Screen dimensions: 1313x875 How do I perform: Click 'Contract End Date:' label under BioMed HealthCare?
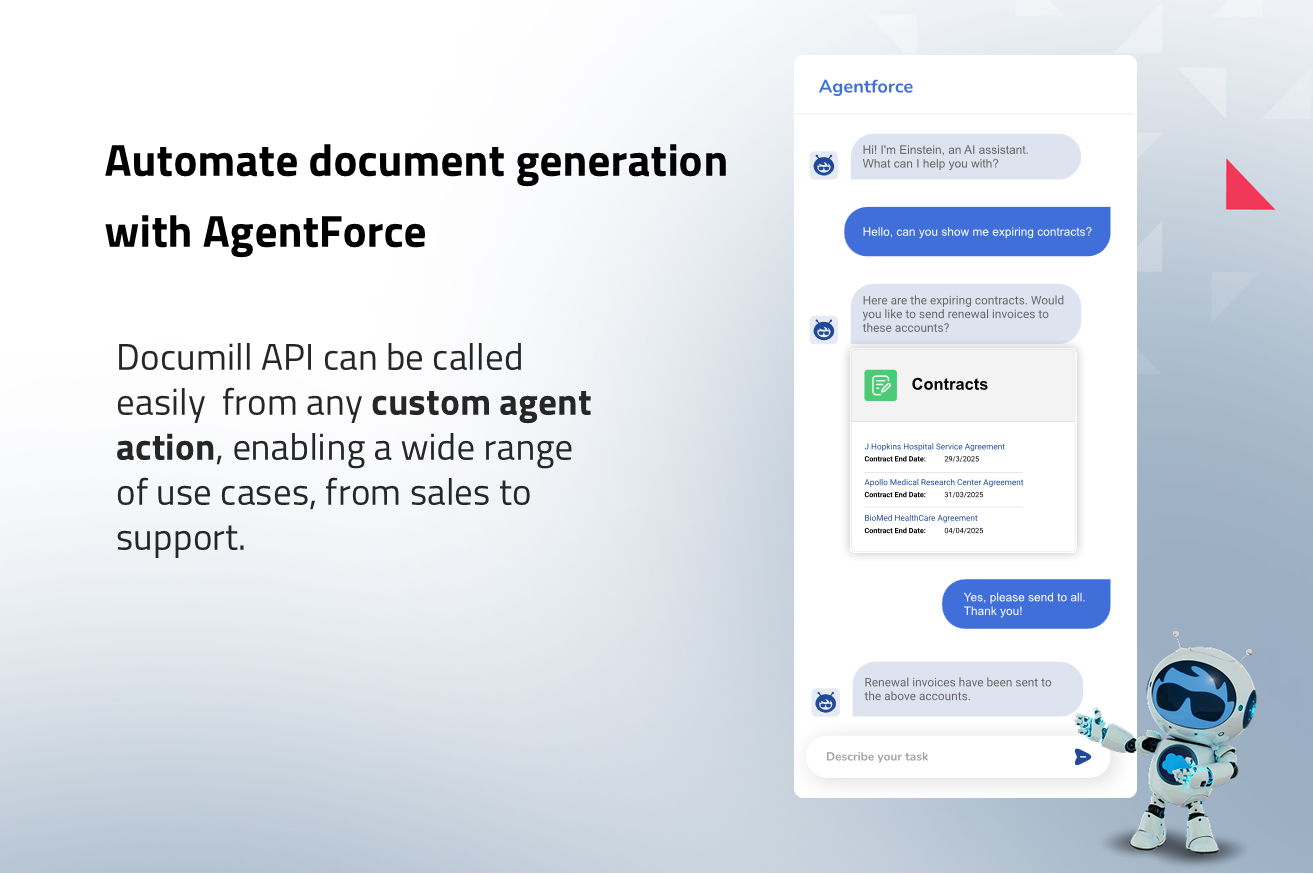click(895, 531)
